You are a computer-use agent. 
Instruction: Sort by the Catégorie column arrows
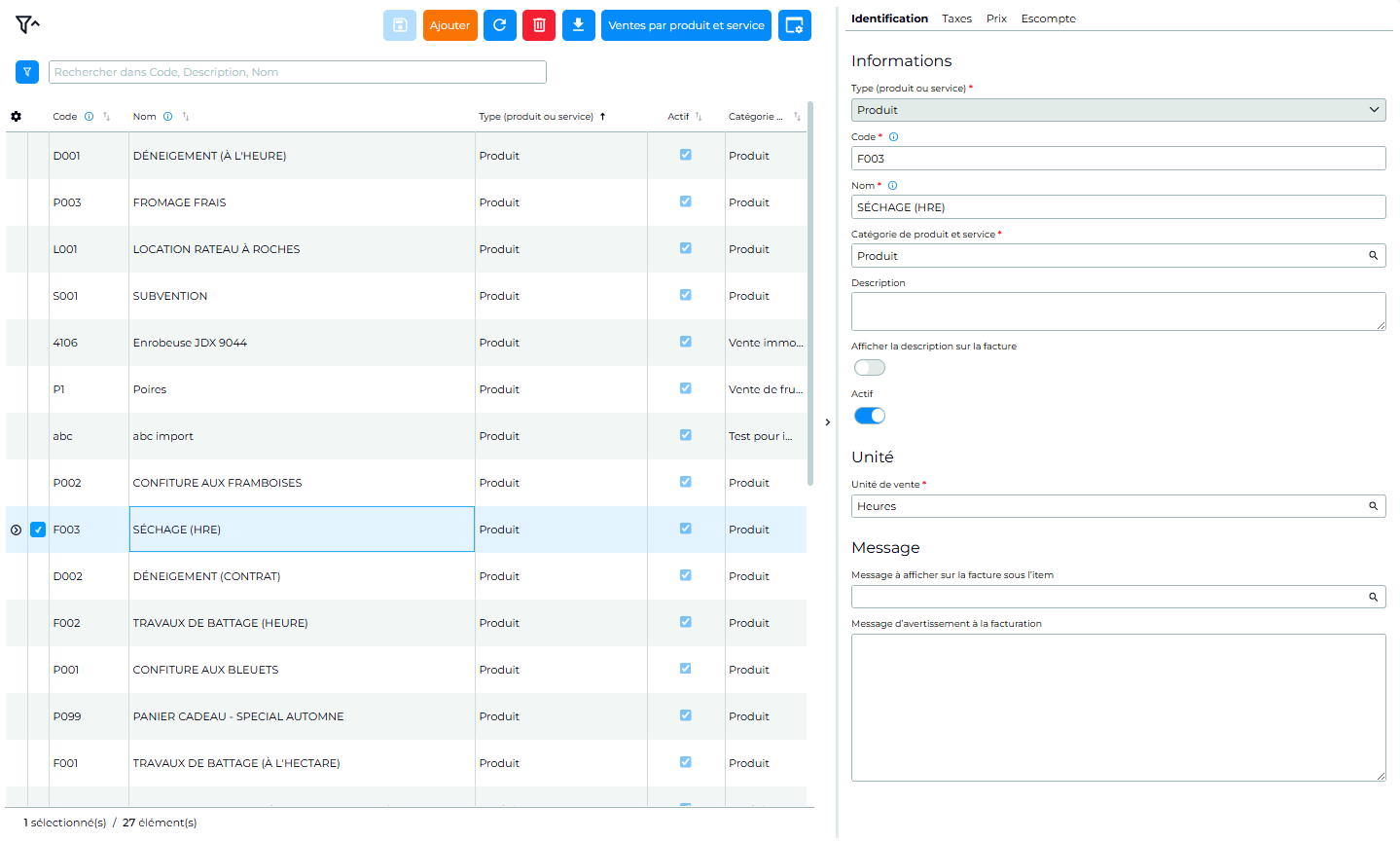pyautogui.click(x=798, y=117)
